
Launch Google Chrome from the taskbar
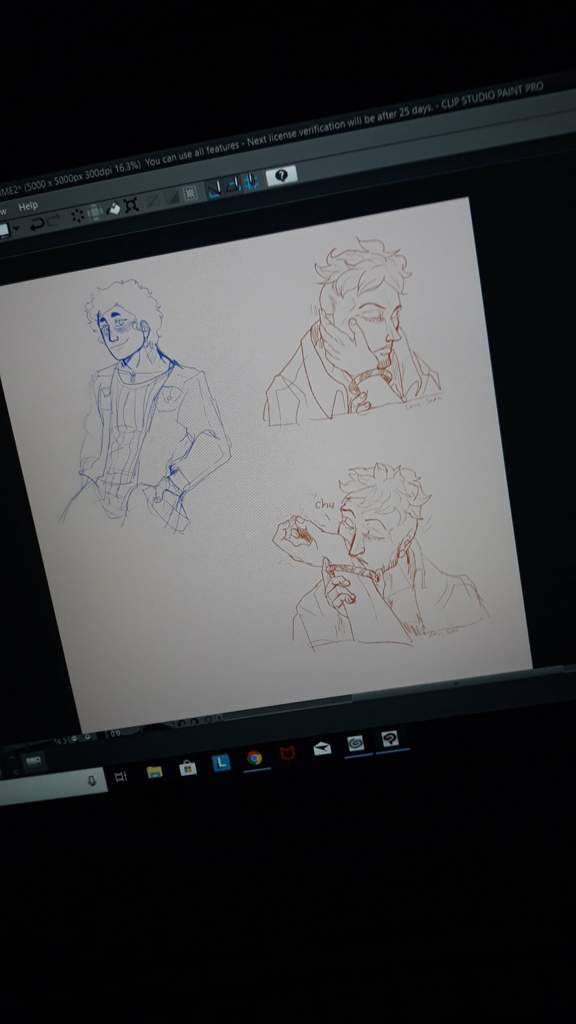[255, 758]
